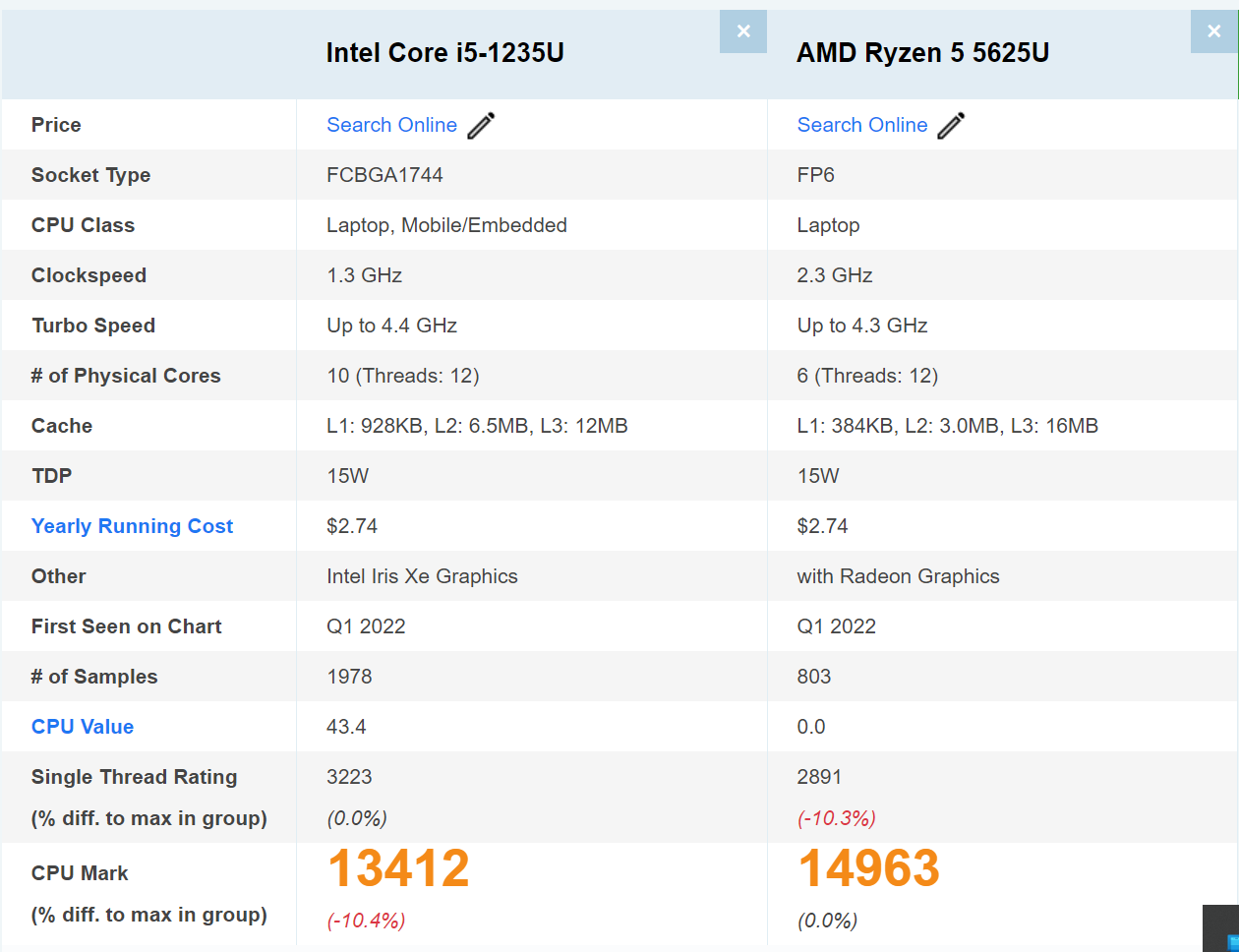The image size is (1239, 952).
Task: Remove the AMD Ryzen 5 5625U column
Action: point(1213,31)
